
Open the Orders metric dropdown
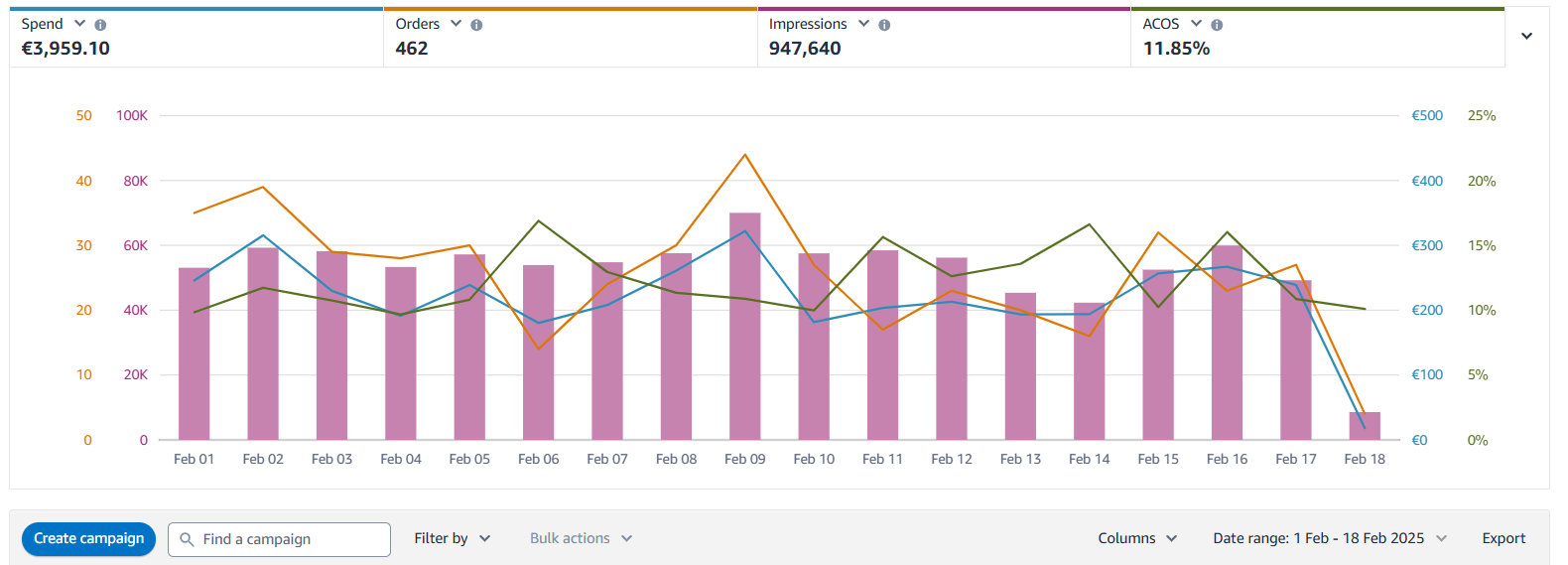click(456, 24)
